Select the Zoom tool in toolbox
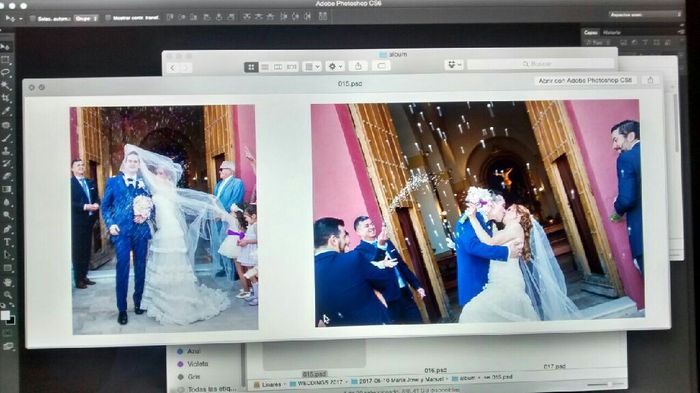The height and width of the screenshot is (393, 700). (8, 295)
